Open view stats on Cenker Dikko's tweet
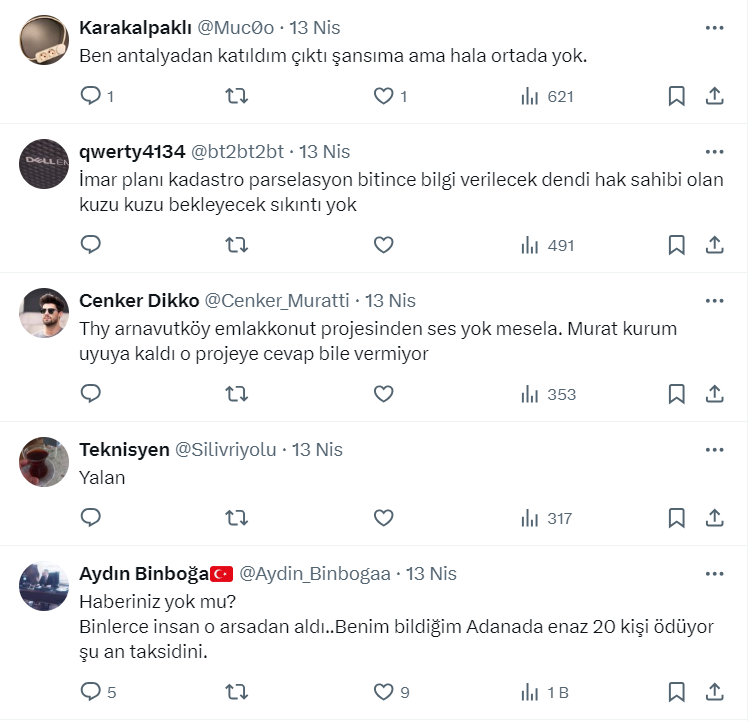The image size is (749, 721). tap(548, 394)
